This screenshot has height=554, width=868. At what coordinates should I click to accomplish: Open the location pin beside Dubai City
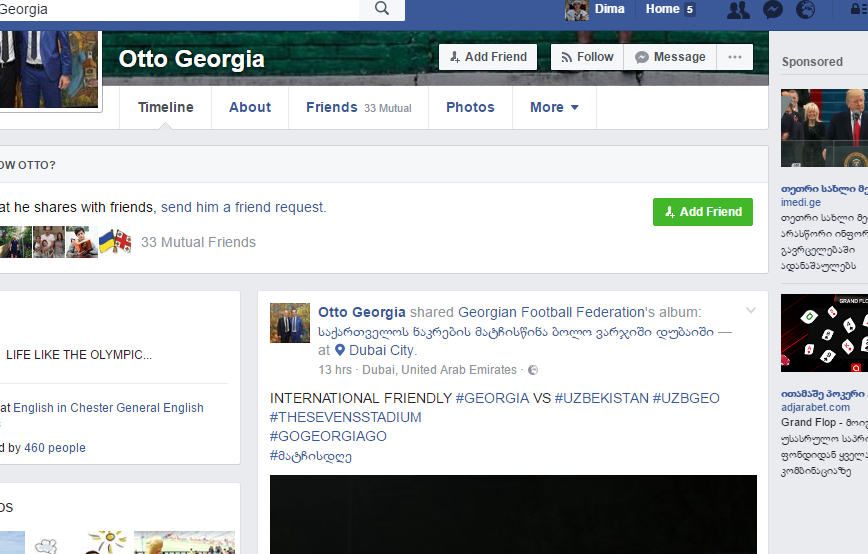tap(340, 350)
